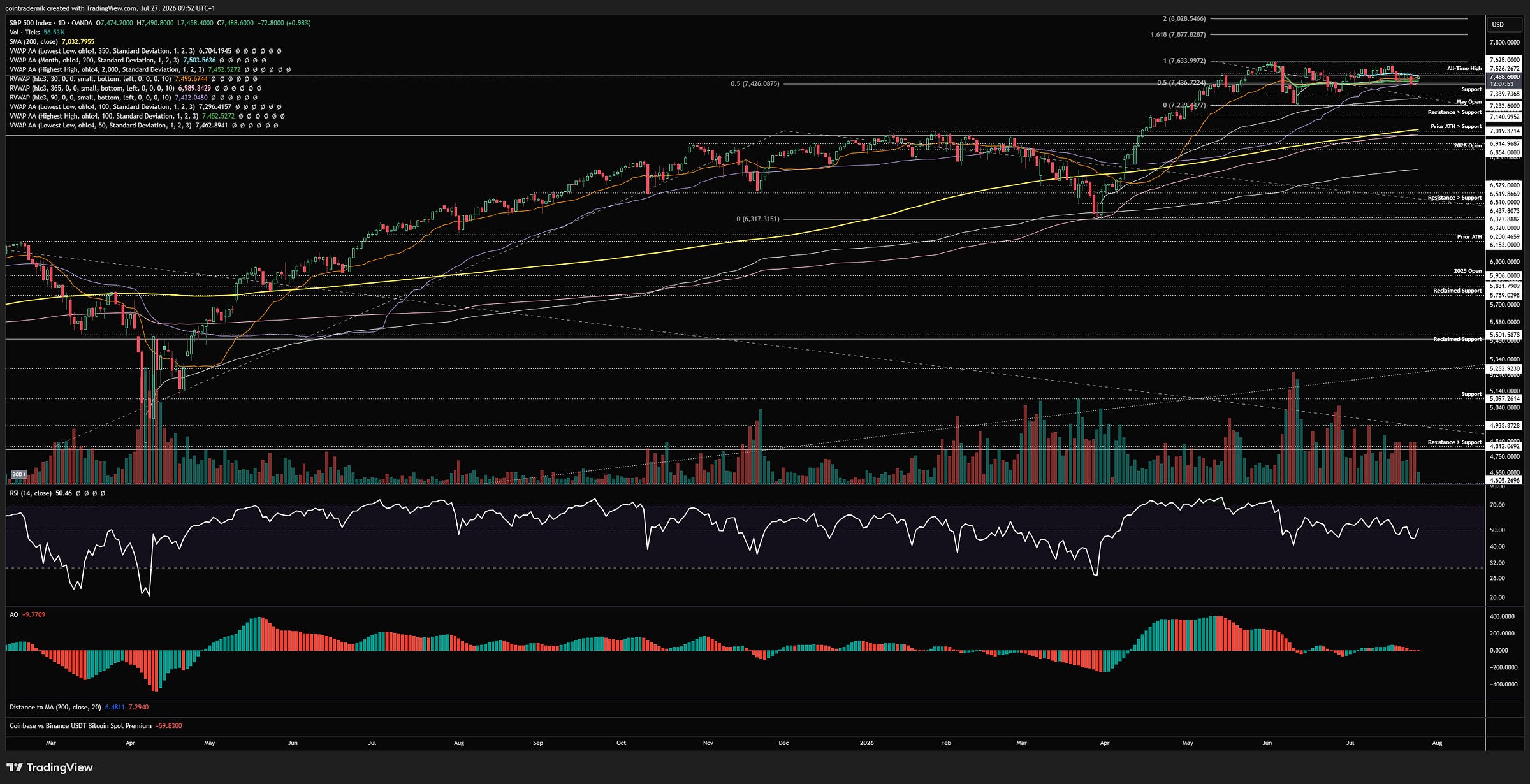
Task: Click the SMA value 7,032.7955
Action: pos(78,41)
